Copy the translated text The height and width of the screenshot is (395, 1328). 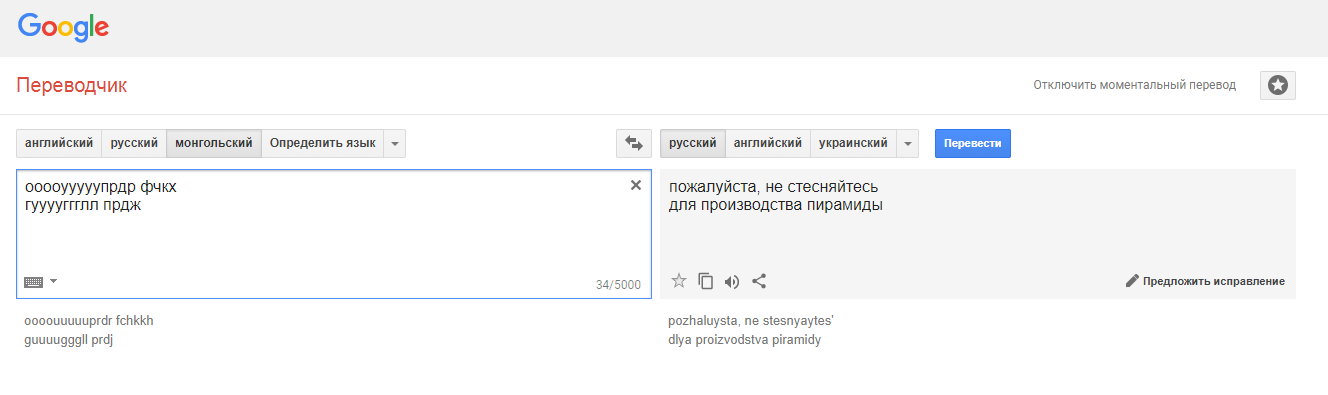pyautogui.click(x=706, y=281)
